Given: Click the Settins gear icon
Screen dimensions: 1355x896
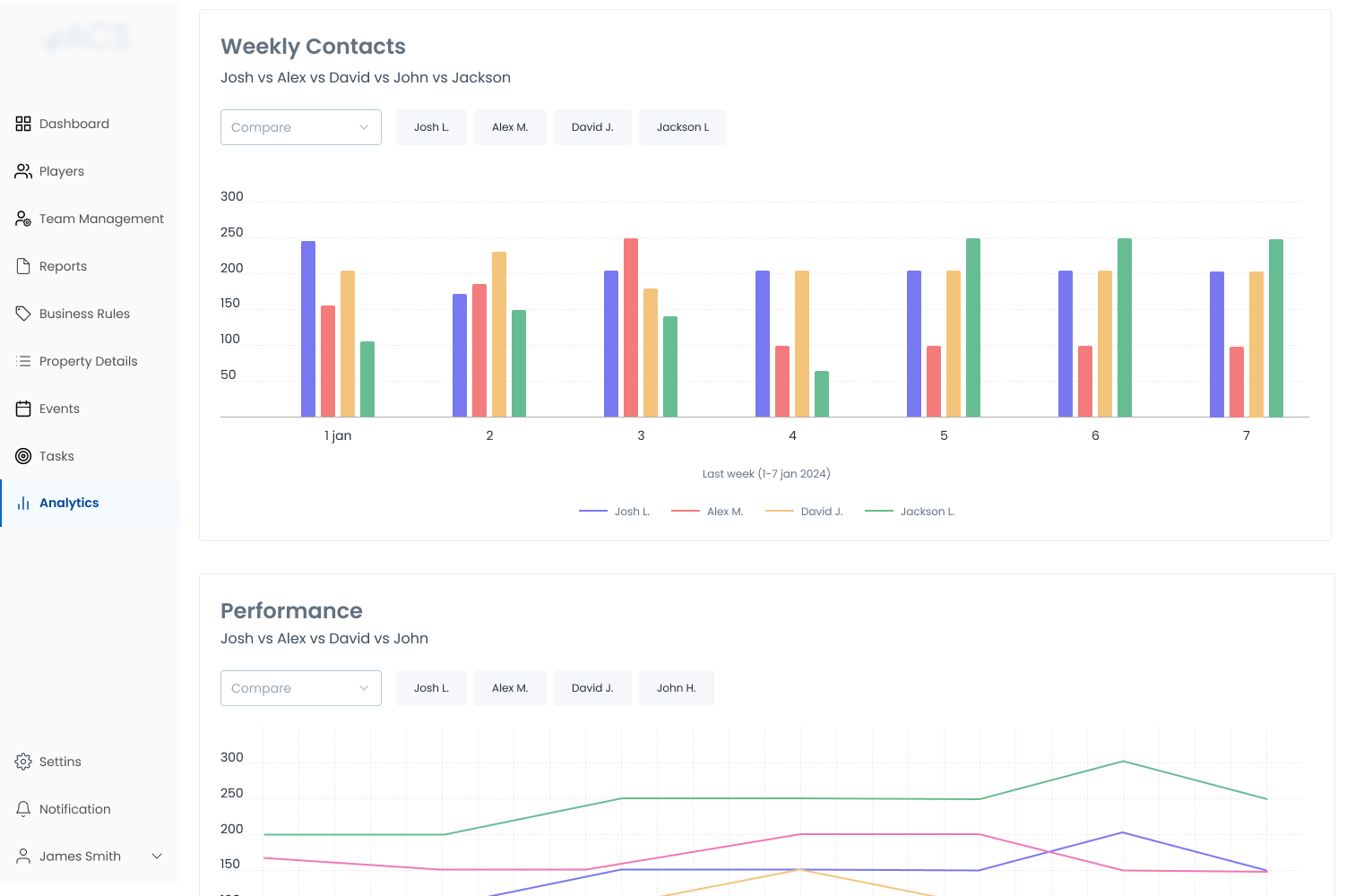Looking at the screenshot, I should point(23,762).
